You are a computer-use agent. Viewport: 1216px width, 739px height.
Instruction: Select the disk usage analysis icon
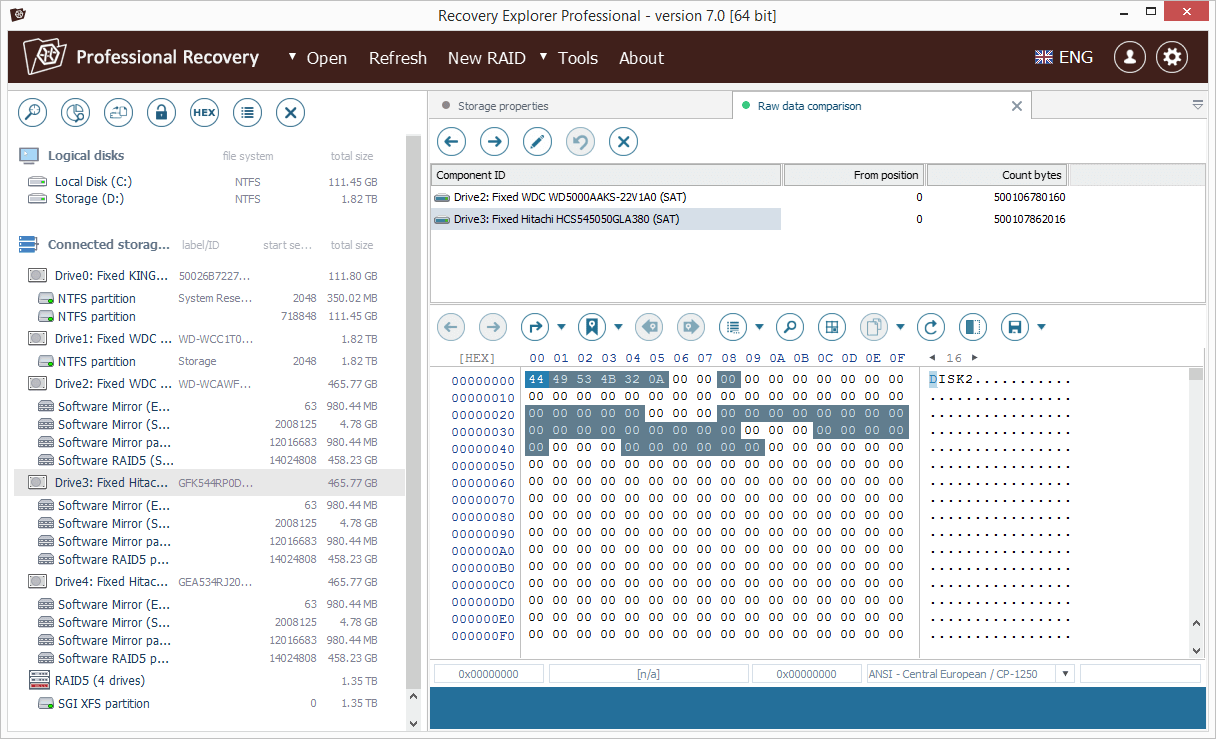tap(75, 112)
